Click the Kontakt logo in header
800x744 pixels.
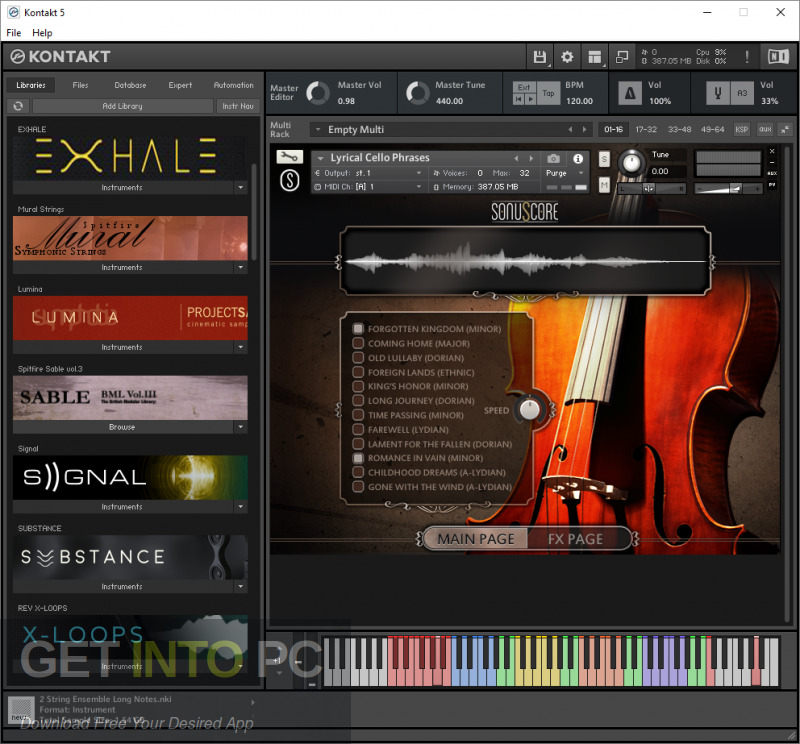click(x=61, y=57)
